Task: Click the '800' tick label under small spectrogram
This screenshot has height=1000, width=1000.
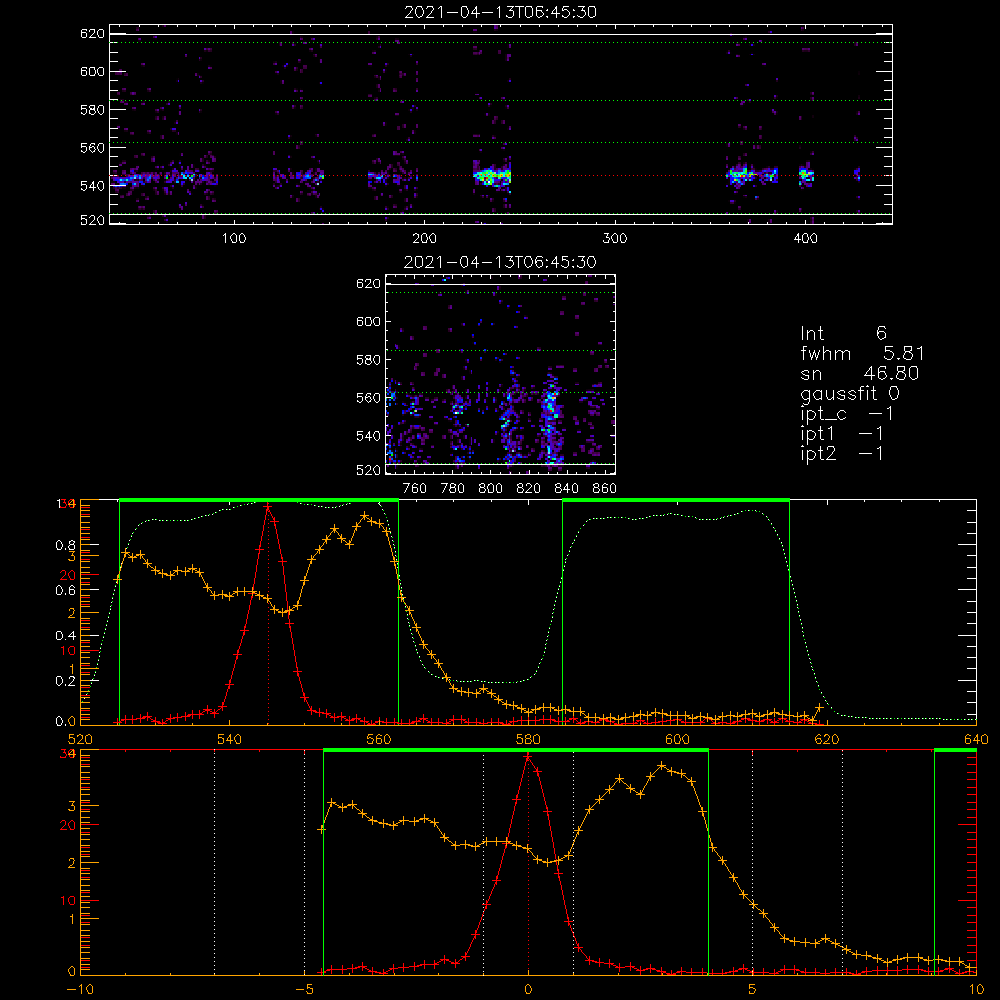Action: [x=490, y=488]
